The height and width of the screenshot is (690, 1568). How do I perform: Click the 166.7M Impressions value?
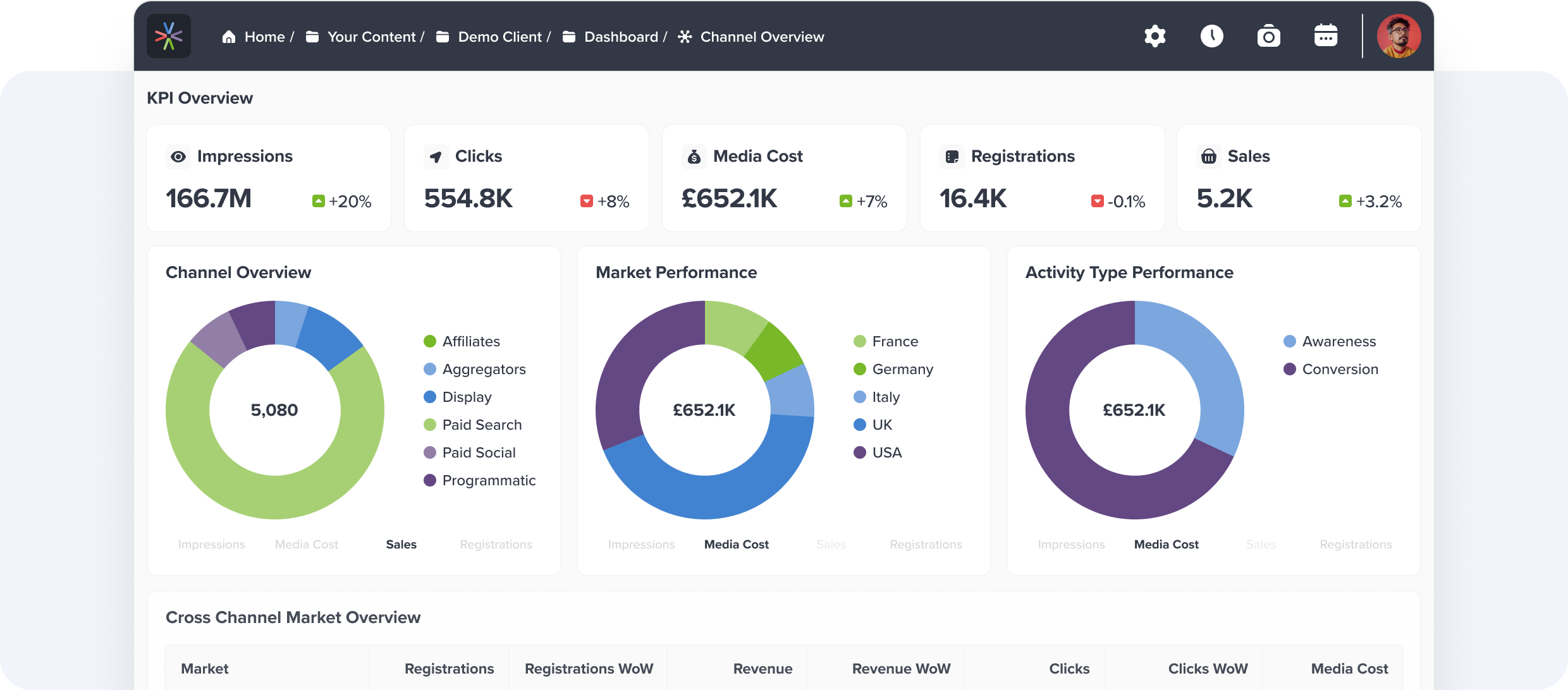(209, 198)
